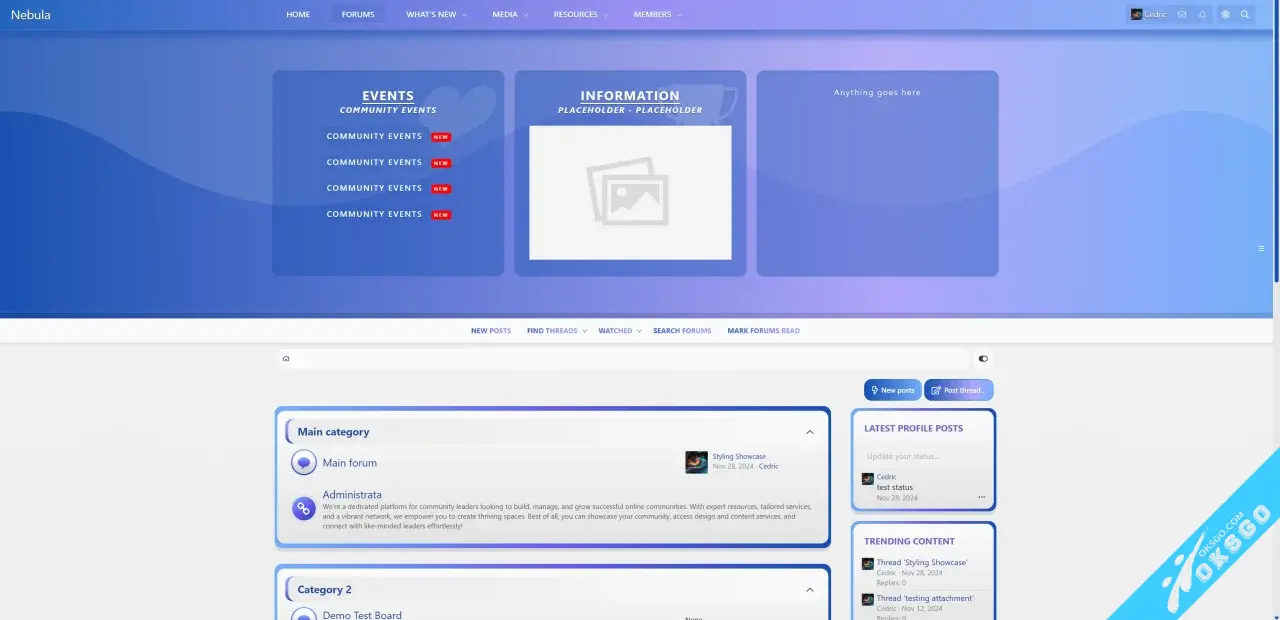1280x620 pixels.
Task: Click 'test status' profile post text
Action: [x=895, y=487]
